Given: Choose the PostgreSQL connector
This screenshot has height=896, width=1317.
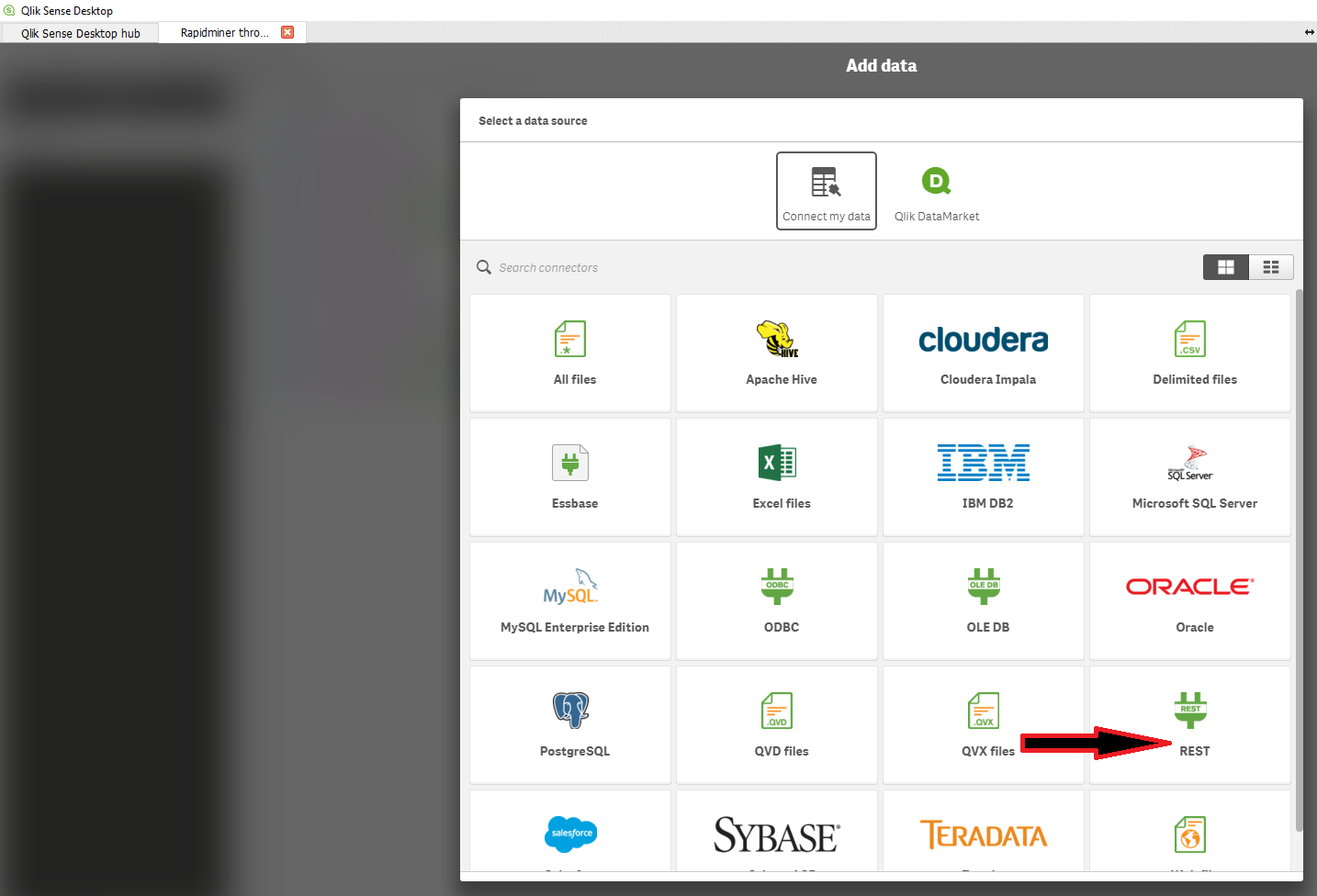Looking at the screenshot, I should (x=570, y=724).
